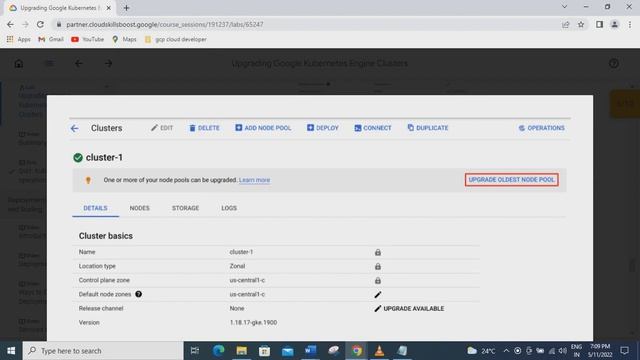This screenshot has width=640, height=360.
Task: Click the browser back button
Action: 10,24
